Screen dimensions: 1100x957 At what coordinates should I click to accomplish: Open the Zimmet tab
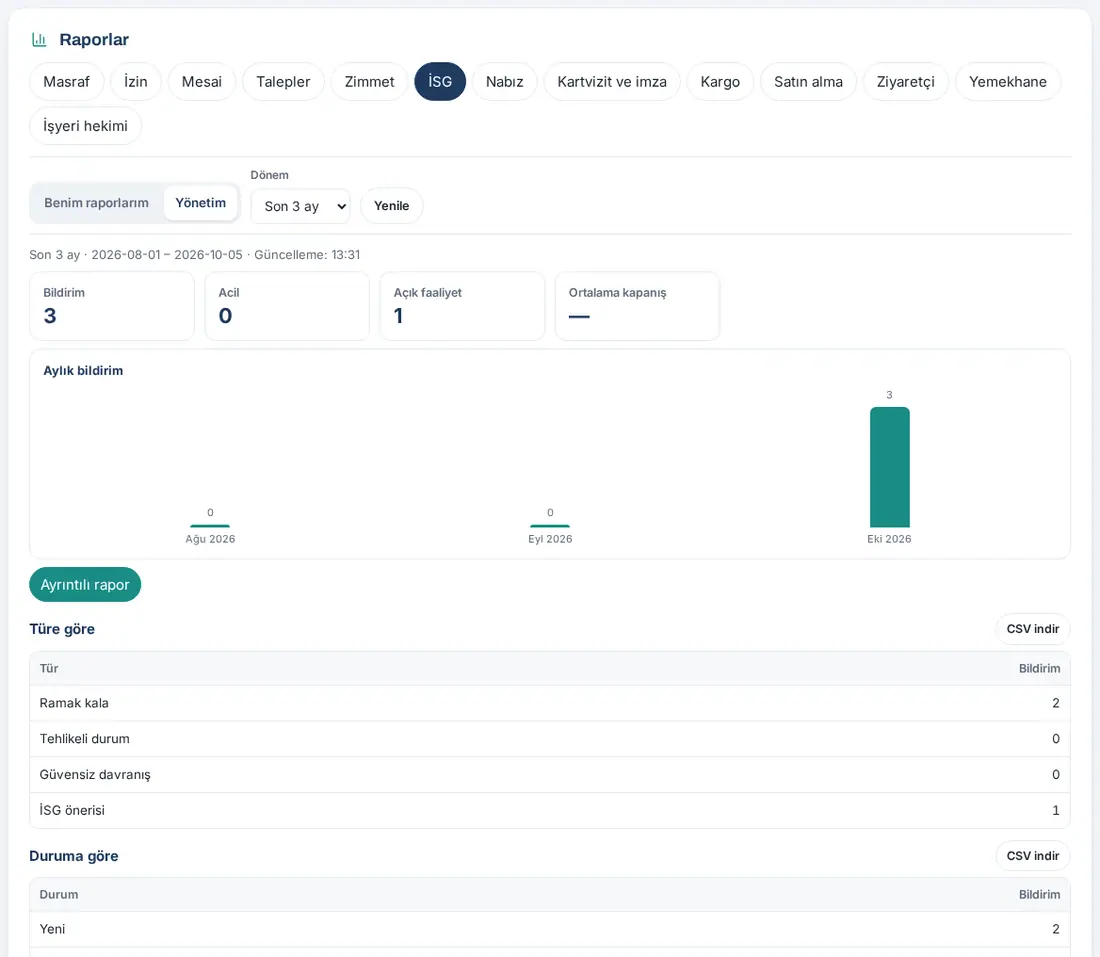[370, 81]
